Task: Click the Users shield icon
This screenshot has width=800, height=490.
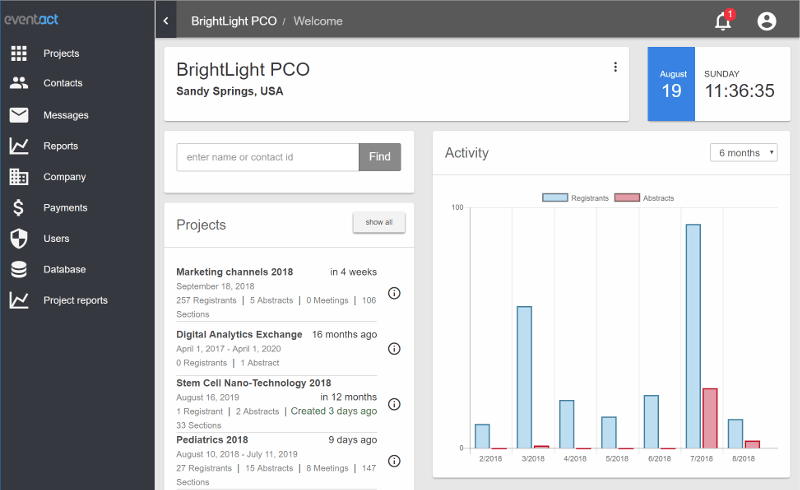Action: pos(19,238)
